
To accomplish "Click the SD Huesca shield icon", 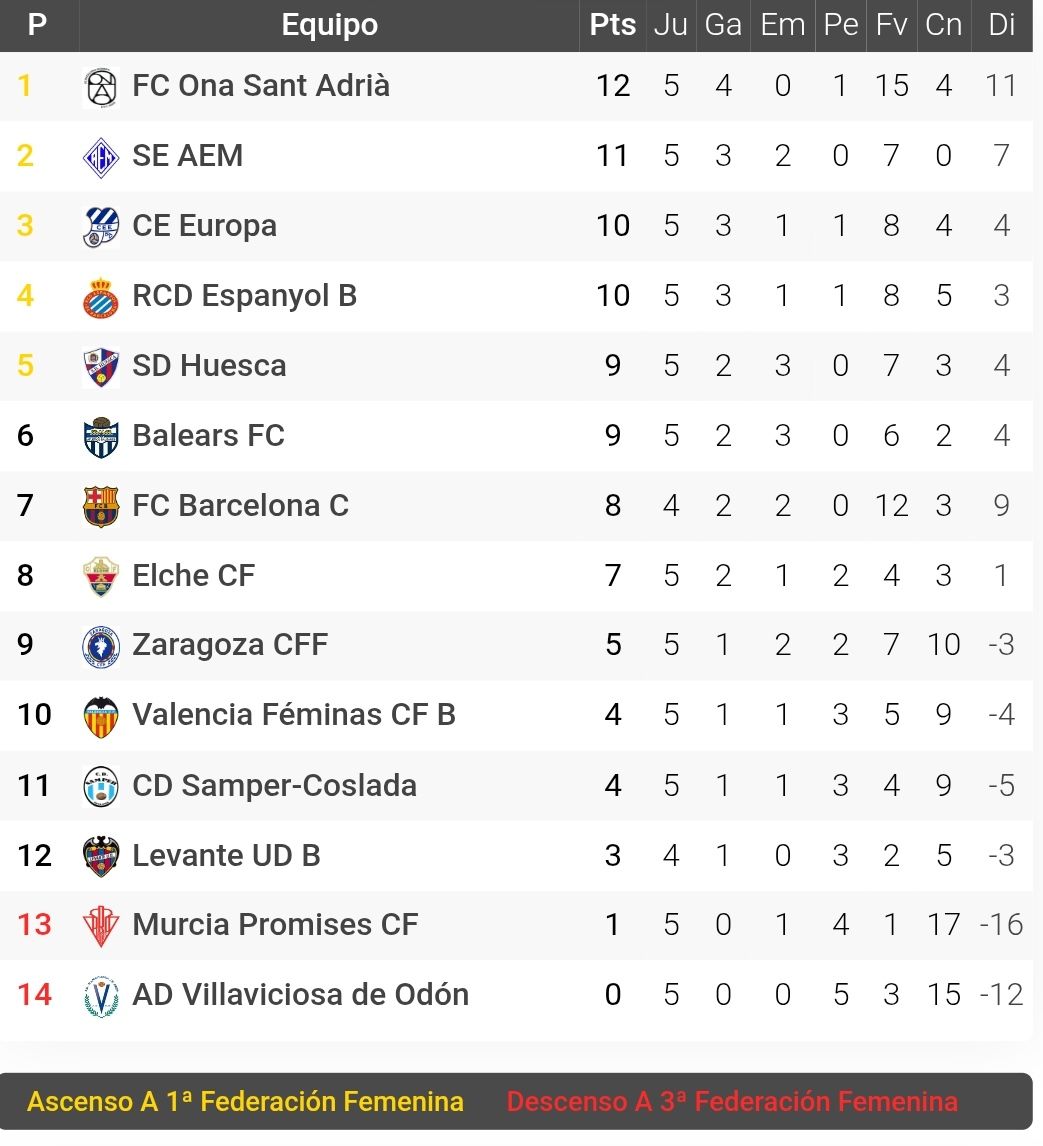I will pyautogui.click(x=101, y=367).
